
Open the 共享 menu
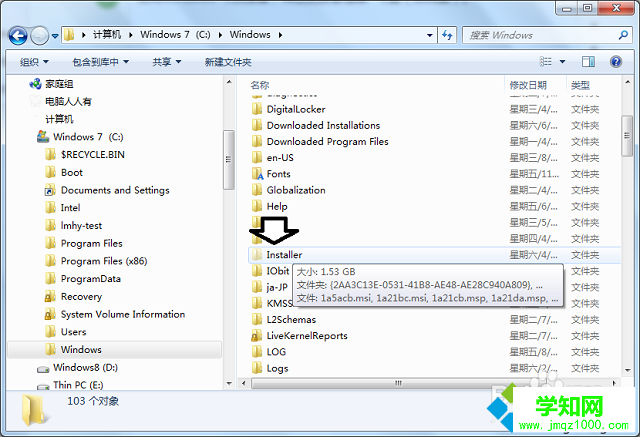(167, 62)
